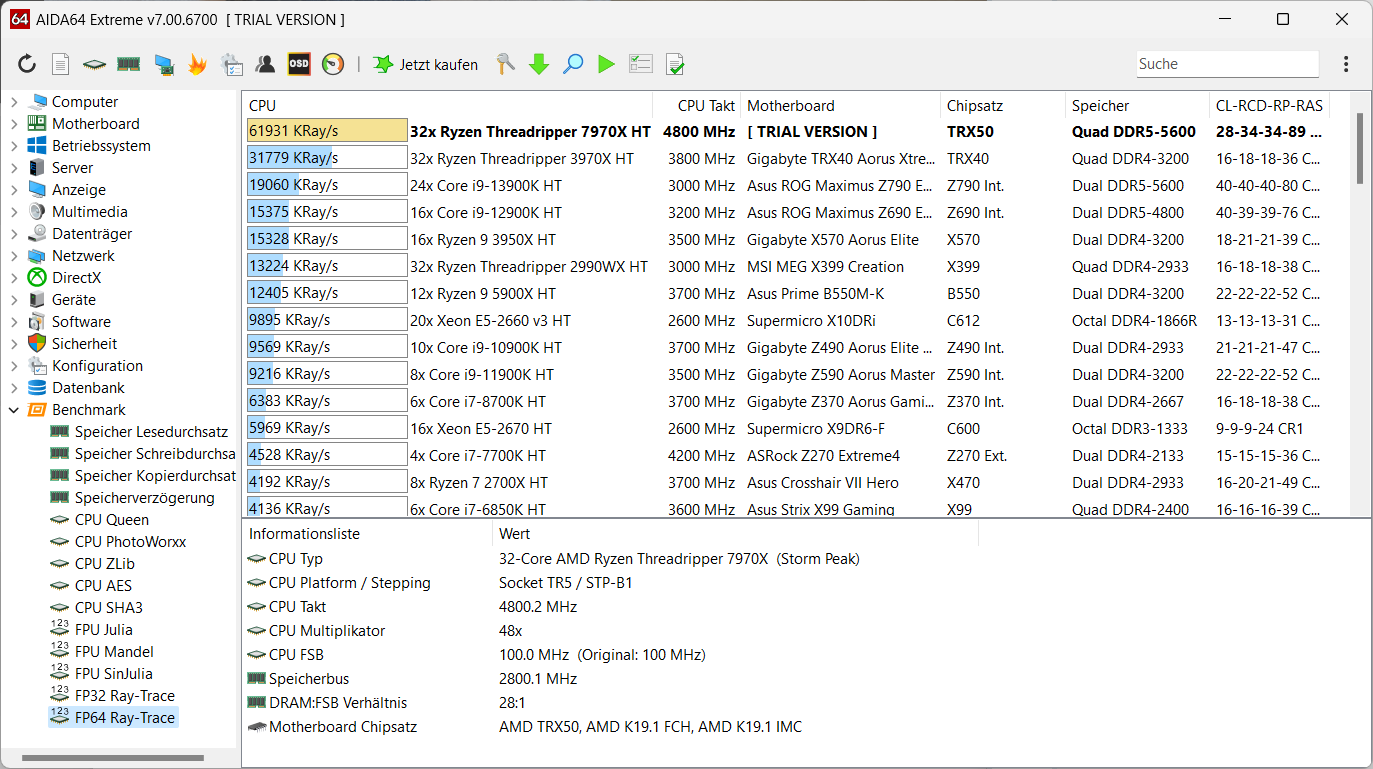Open CPU SHA3 benchmark
This screenshot has height=769, width=1373.
(x=108, y=608)
